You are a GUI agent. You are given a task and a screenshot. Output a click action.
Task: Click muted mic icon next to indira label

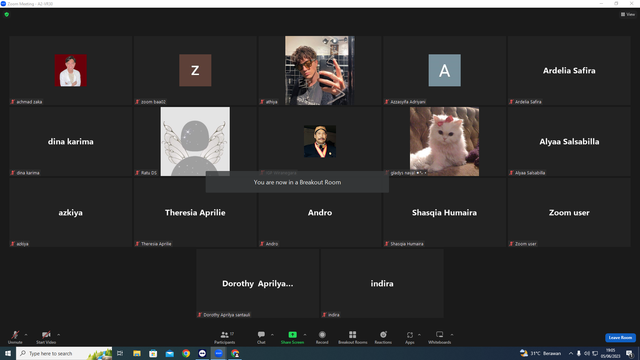coord(324,315)
